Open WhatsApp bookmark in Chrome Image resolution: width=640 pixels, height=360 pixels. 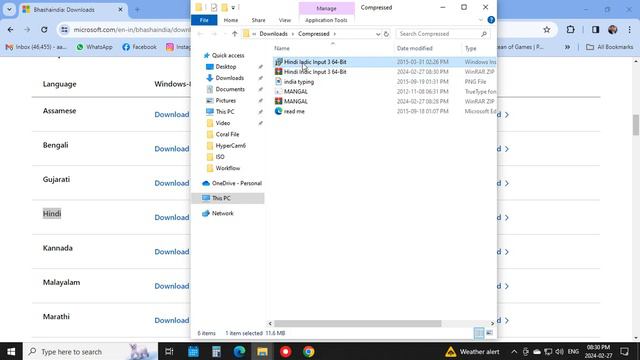[x=94, y=47]
